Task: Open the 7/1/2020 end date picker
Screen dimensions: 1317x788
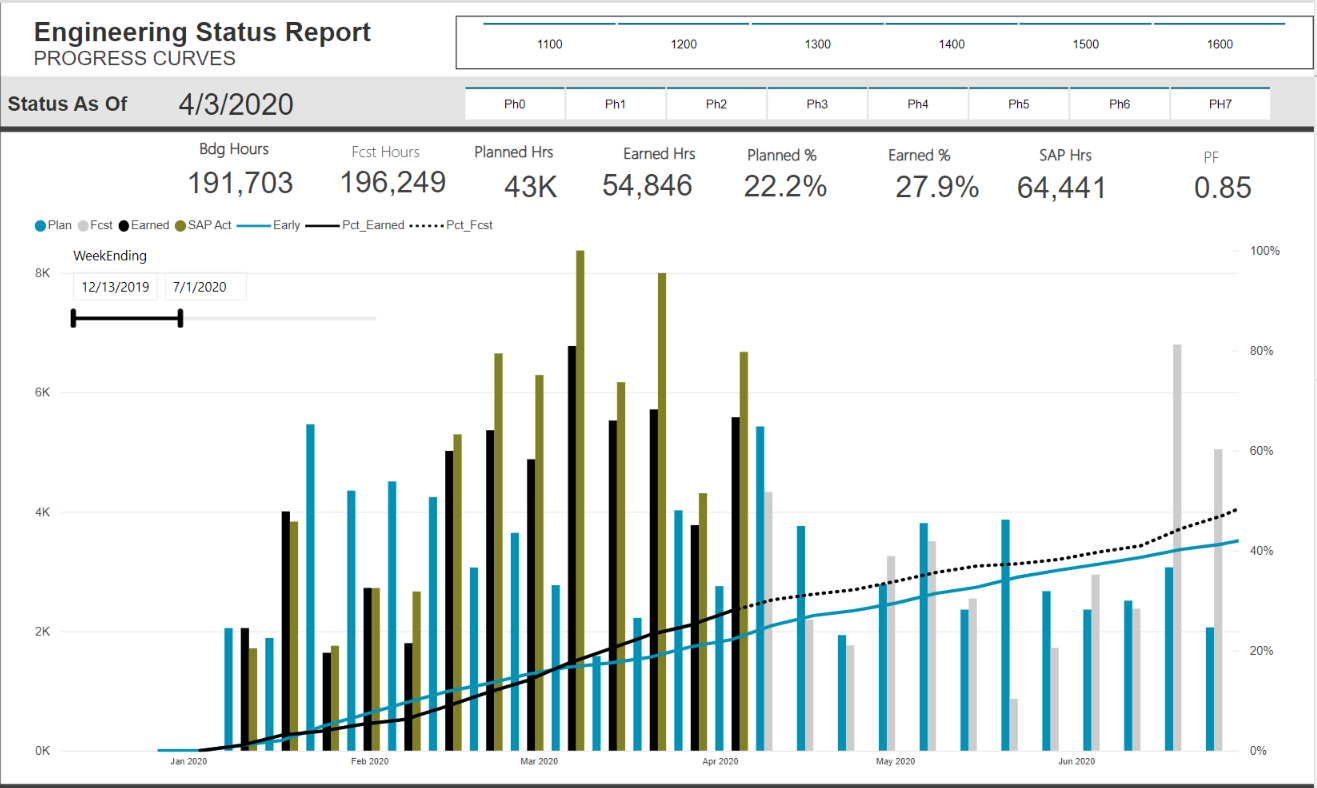Action: click(x=204, y=287)
